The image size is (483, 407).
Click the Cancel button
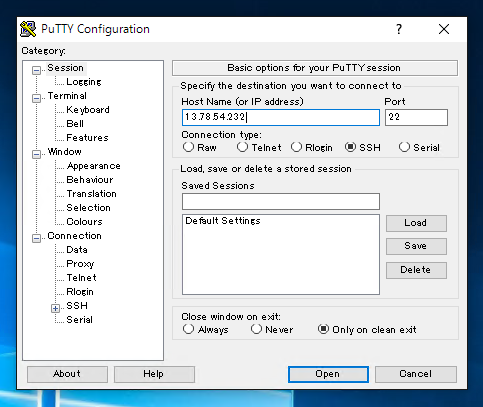point(416,374)
